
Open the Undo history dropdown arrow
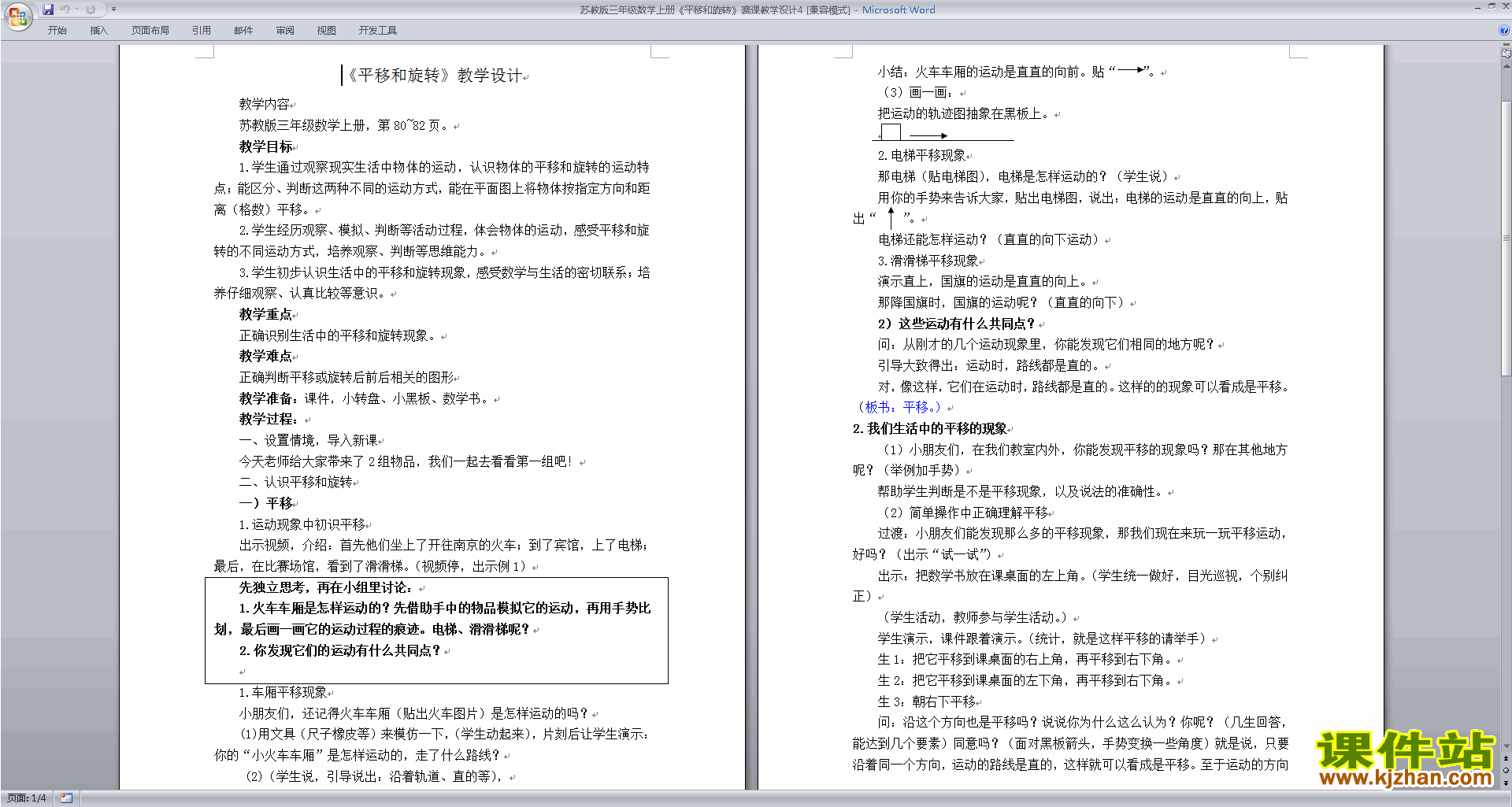[x=76, y=9]
